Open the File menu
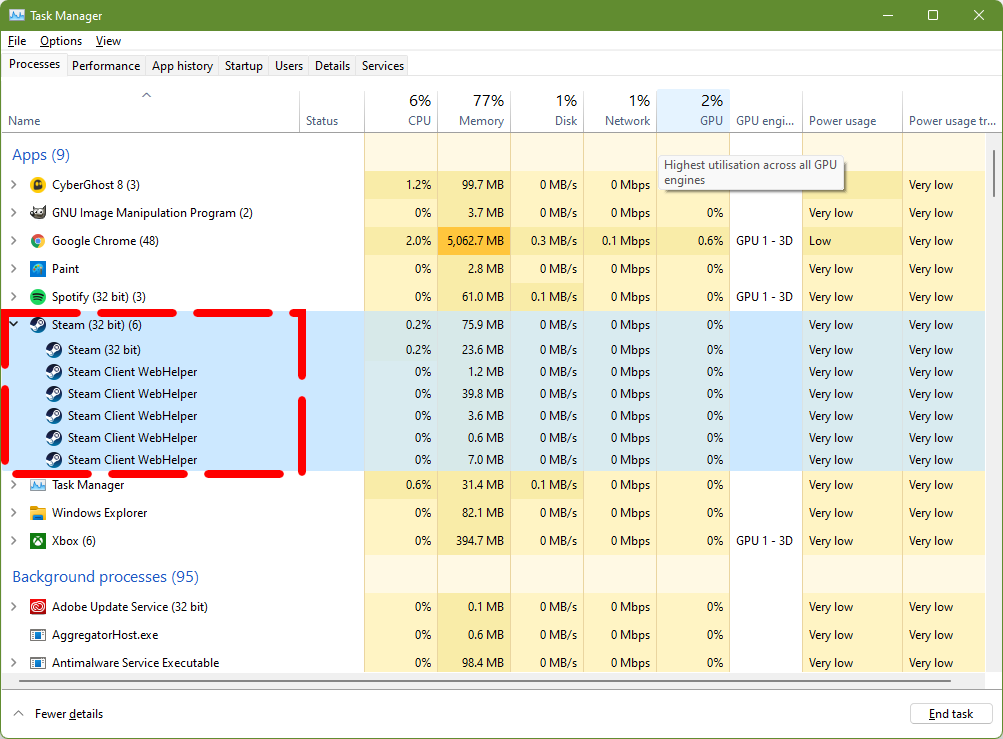 click(x=17, y=41)
